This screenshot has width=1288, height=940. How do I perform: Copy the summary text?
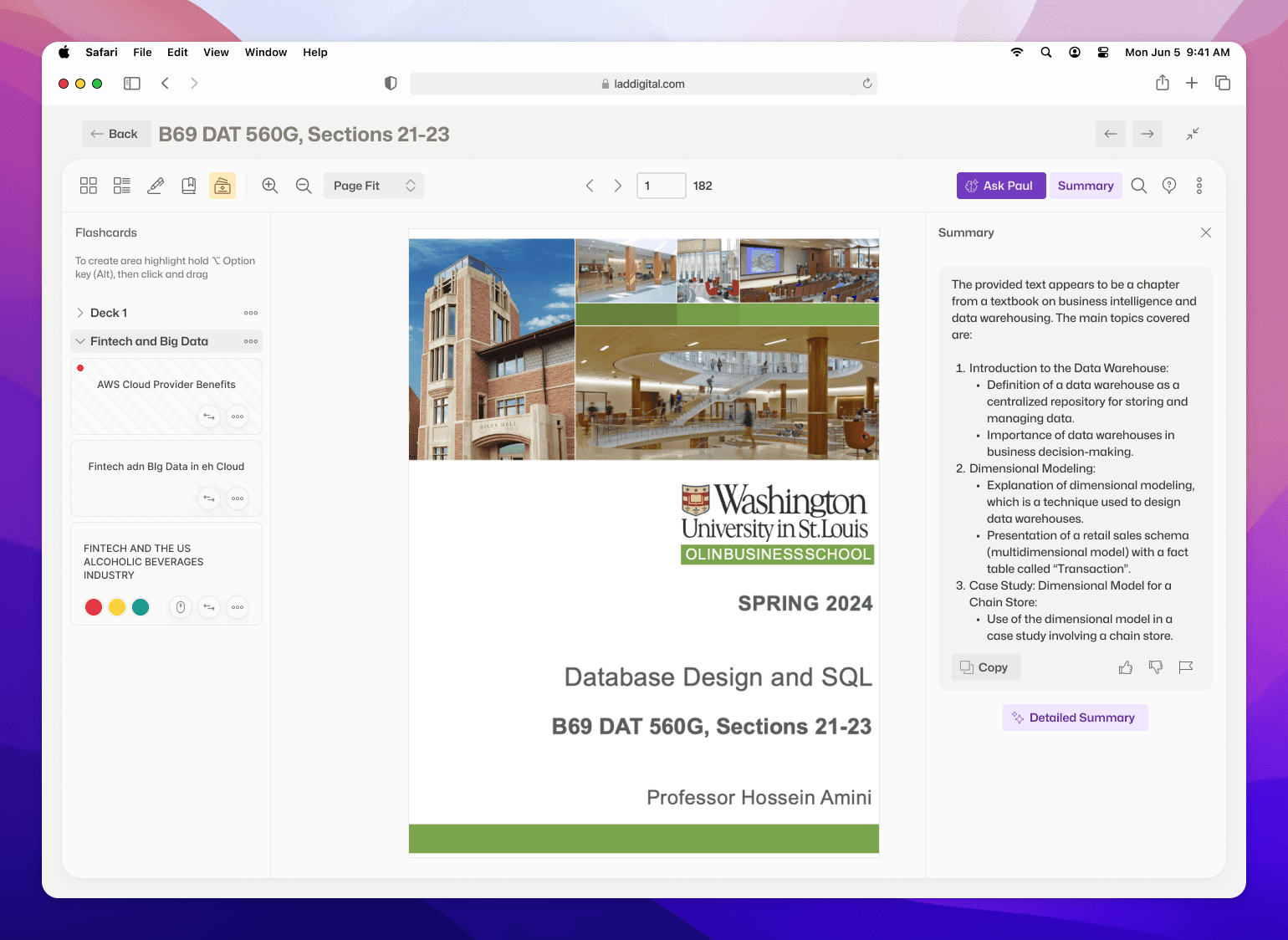click(986, 667)
